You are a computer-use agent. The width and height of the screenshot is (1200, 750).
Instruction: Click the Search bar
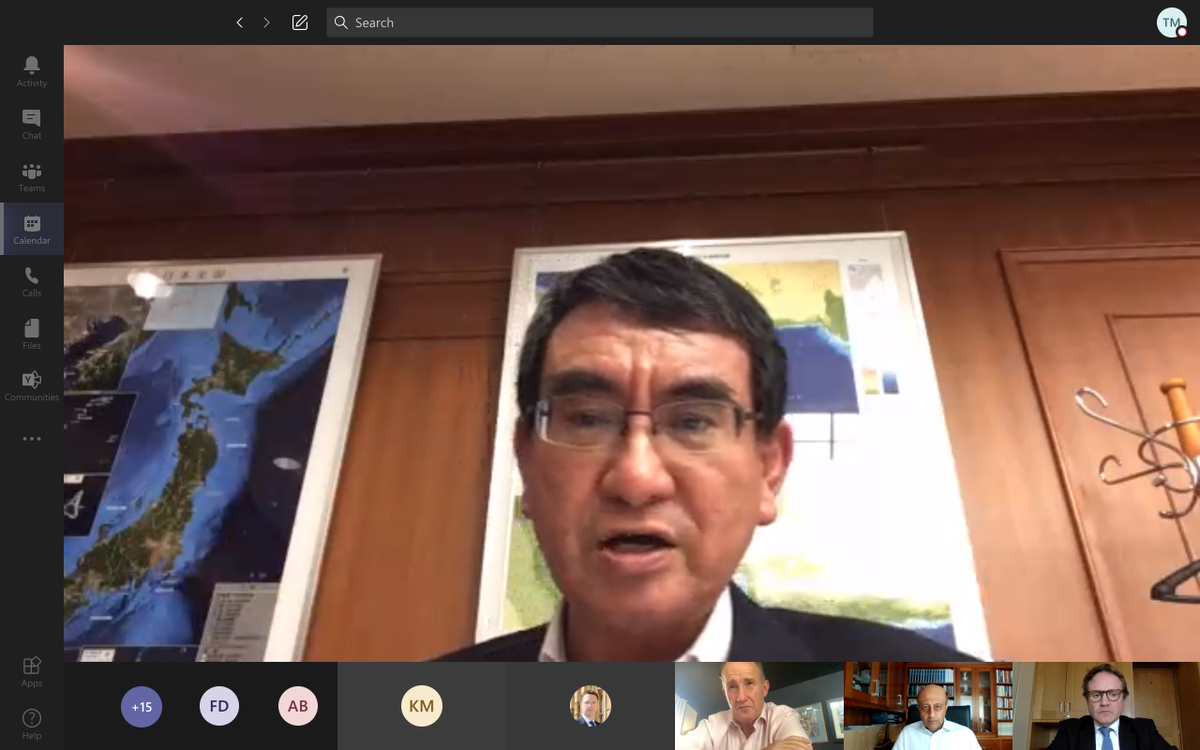point(600,22)
